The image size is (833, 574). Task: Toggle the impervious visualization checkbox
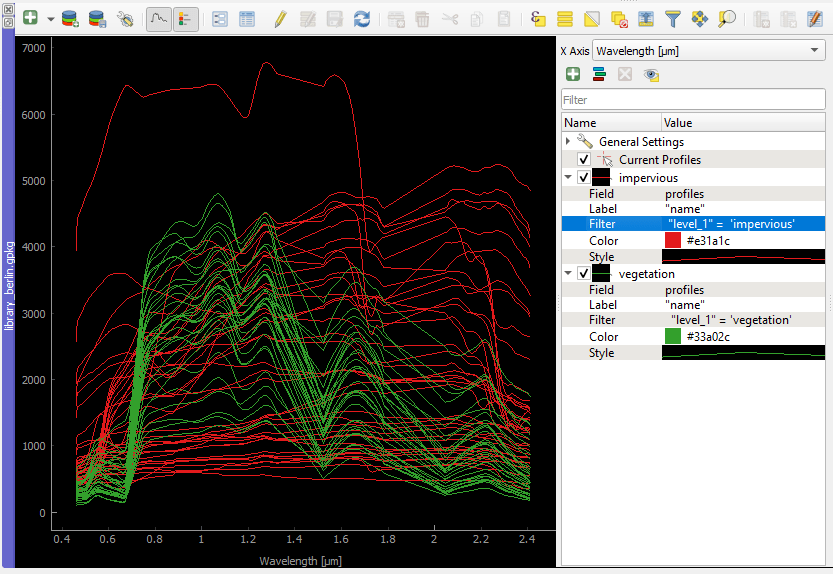tap(584, 177)
